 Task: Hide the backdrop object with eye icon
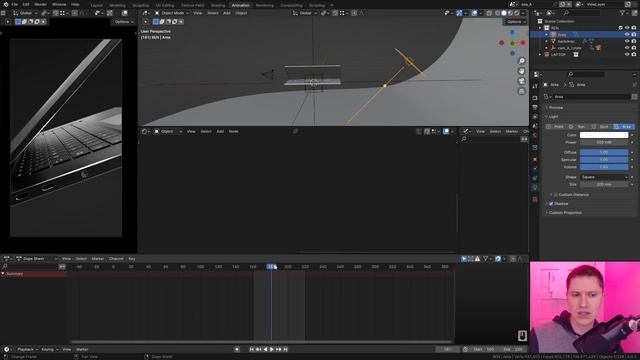click(x=627, y=41)
